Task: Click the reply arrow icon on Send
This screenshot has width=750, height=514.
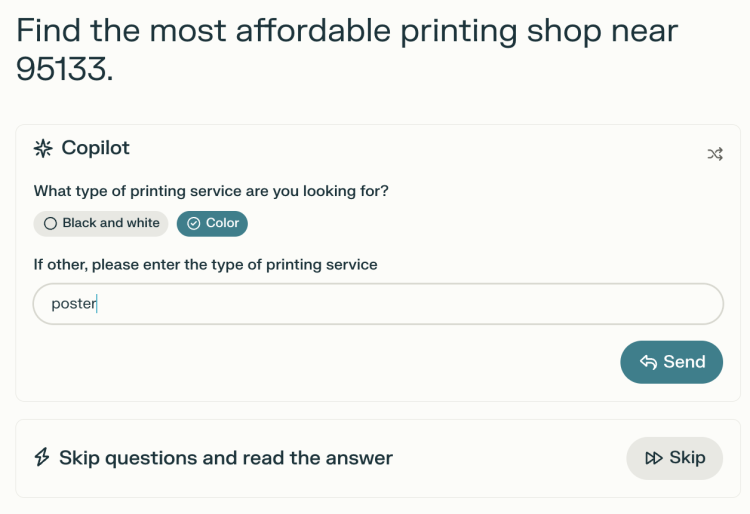Action: click(x=649, y=362)
